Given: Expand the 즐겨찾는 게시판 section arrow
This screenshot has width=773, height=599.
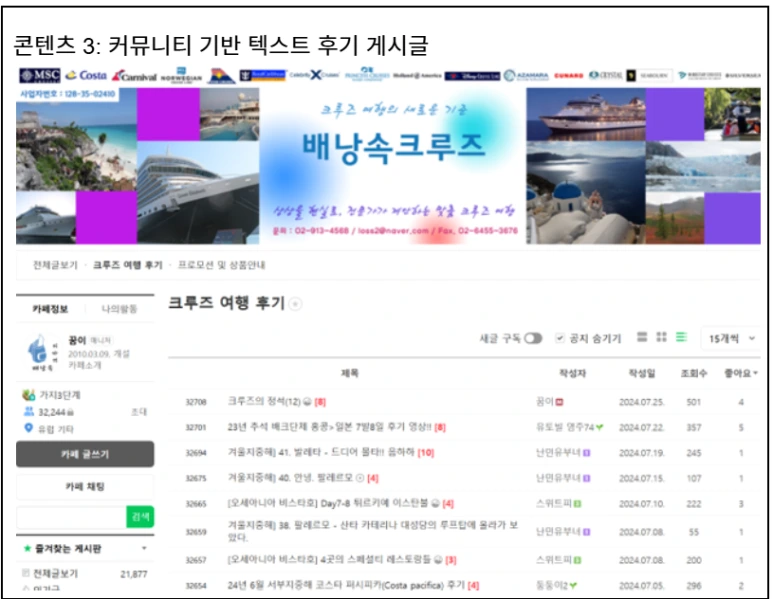Looking at the screenshot, I should (x=144, y=548).
